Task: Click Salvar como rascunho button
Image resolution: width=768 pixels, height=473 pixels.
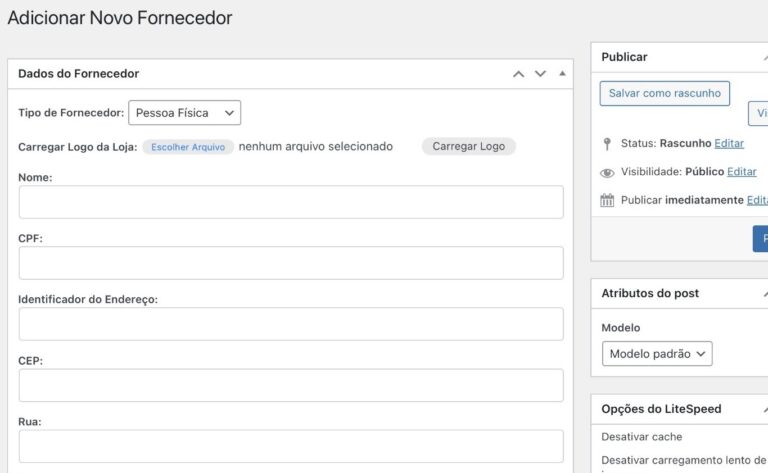Action: click(665, 93)
